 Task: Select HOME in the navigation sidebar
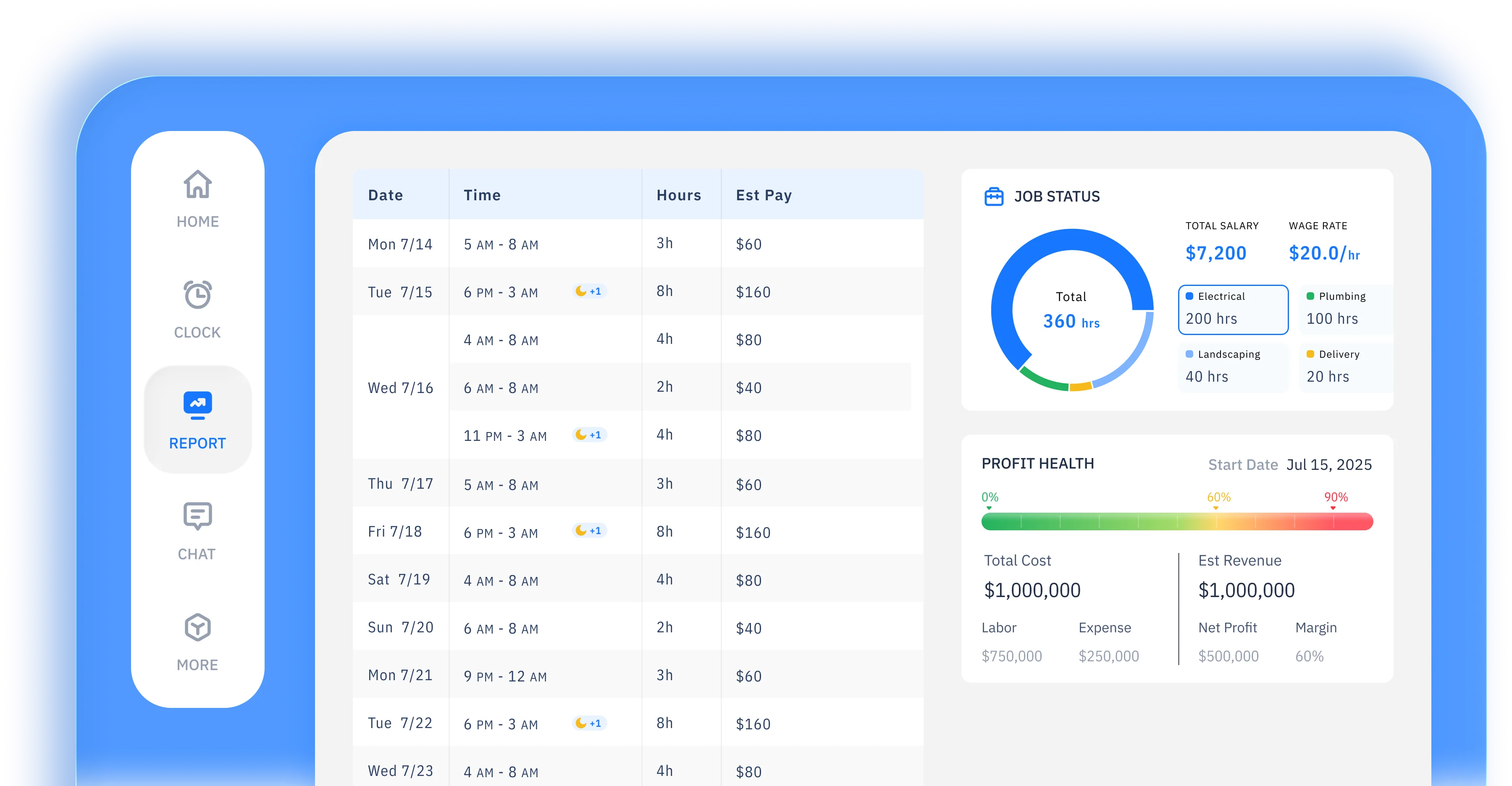197,222
